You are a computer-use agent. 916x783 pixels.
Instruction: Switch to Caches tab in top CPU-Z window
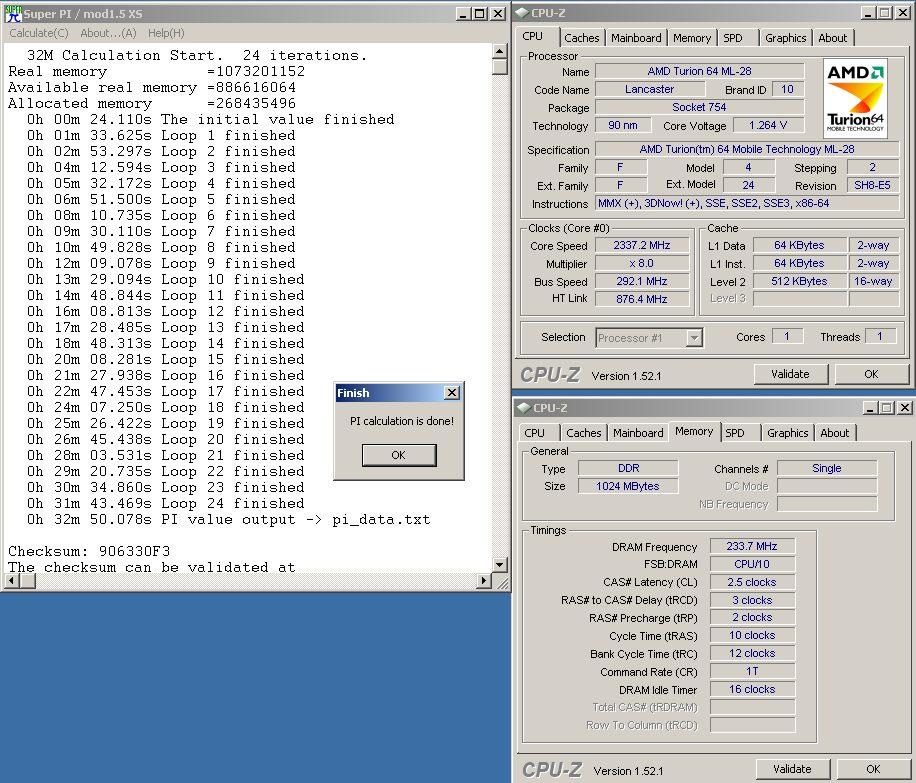(x=581, y=38)
